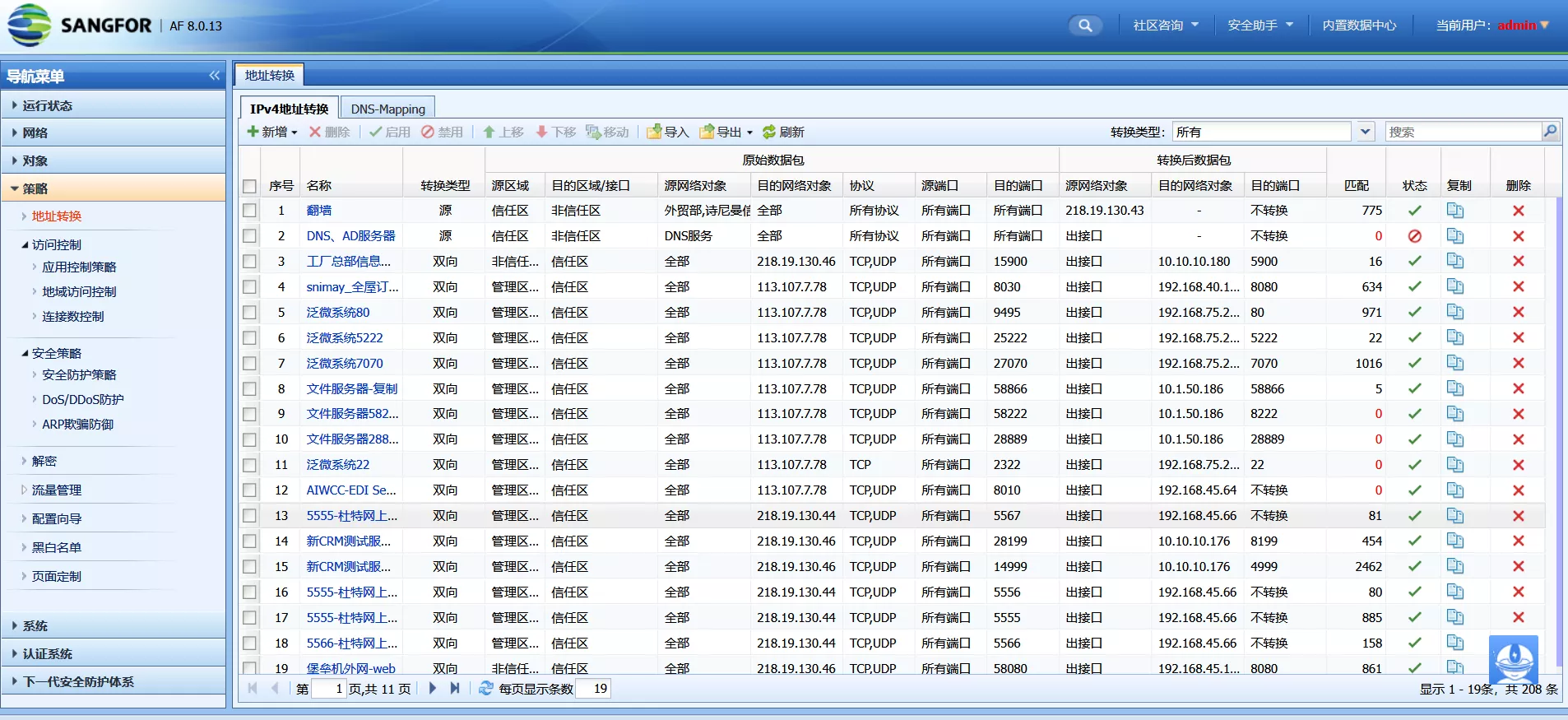This screenshot has height=720, width=1568.
Task: Toggle the select-all checkbox in table header
Action: click(x=250, y=186)
